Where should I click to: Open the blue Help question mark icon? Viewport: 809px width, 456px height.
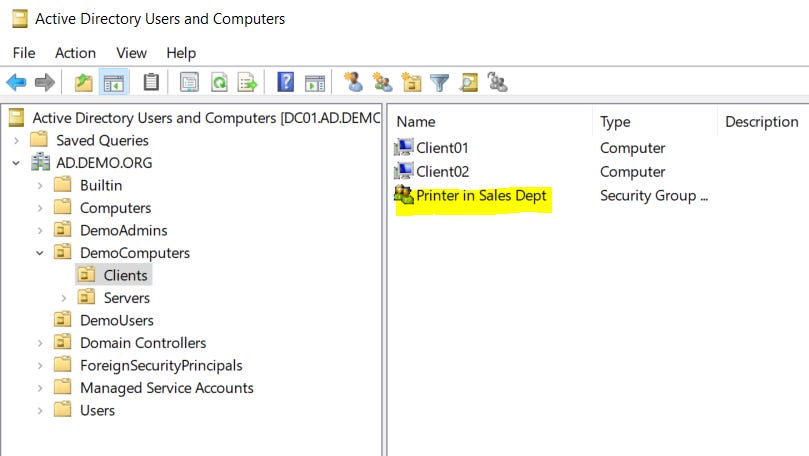pos(285,82)
